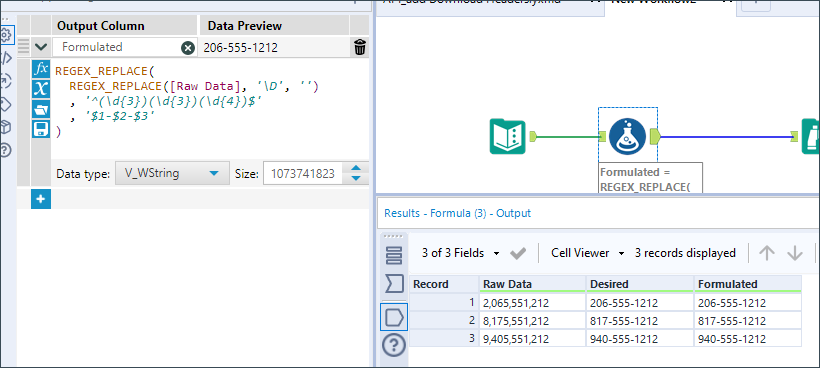Image resolution: width=820 pixels, height=368 pixels.
Task: Click the Text Input tool's output anchor
Action: point(533,137)
